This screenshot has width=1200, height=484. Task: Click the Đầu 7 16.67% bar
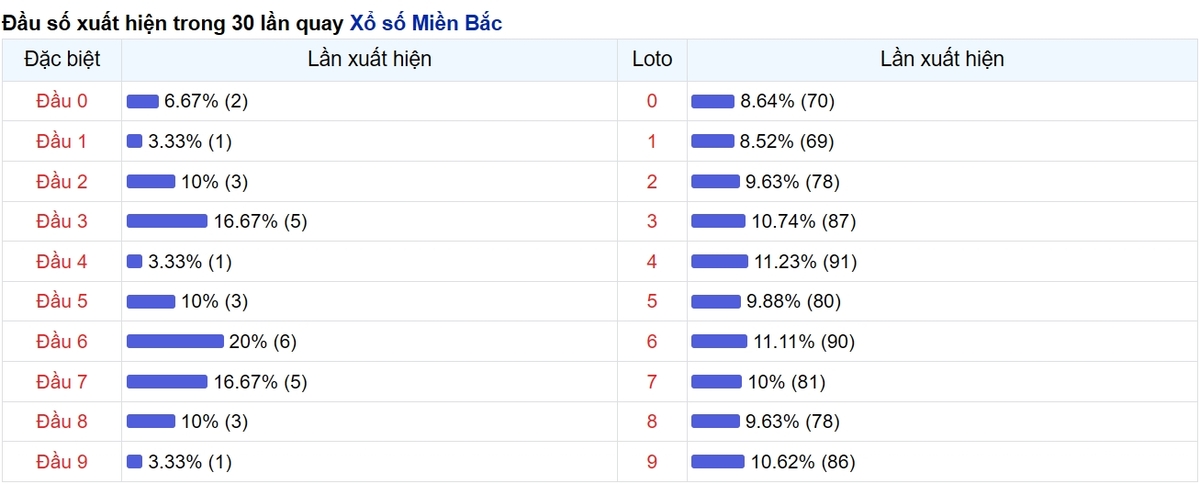[166, 381]
